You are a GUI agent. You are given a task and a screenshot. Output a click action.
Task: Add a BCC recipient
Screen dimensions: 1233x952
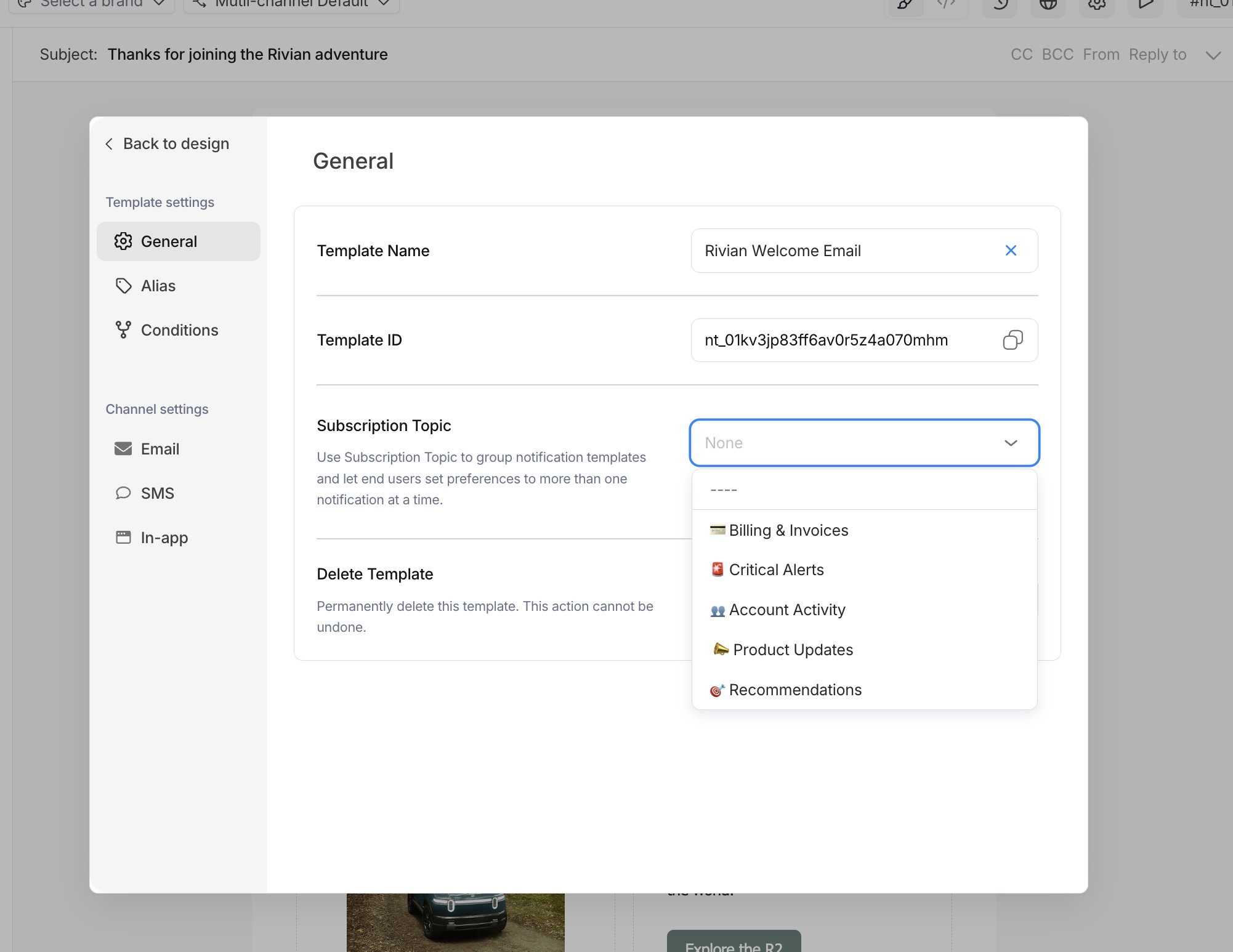pos(1057,54)
